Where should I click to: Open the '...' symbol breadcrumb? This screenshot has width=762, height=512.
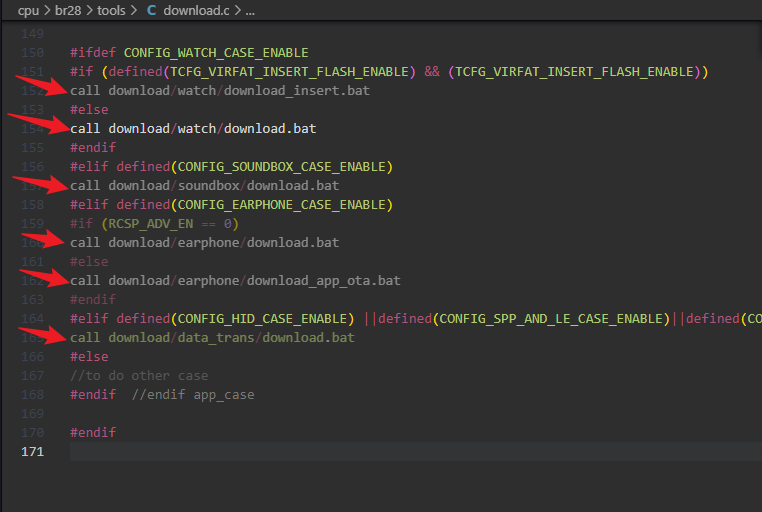click(250, 10)
